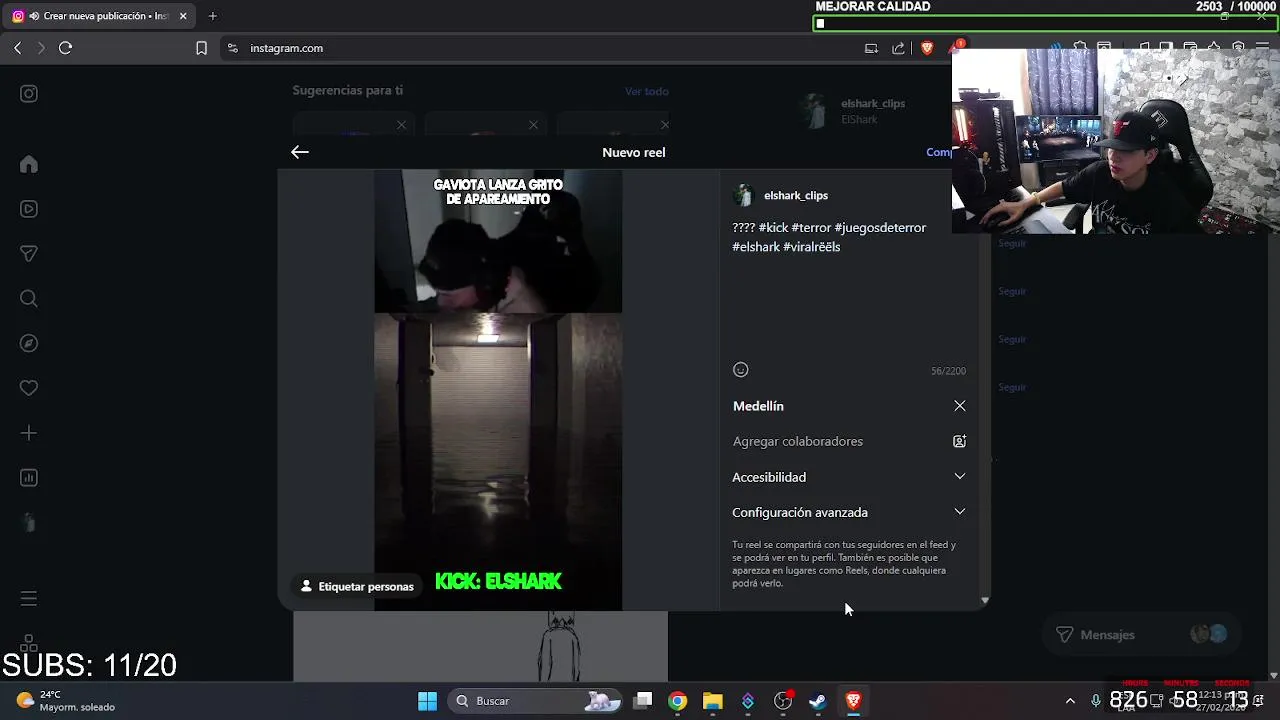Dismiss the second suggestion card

(x=533, y=125)
